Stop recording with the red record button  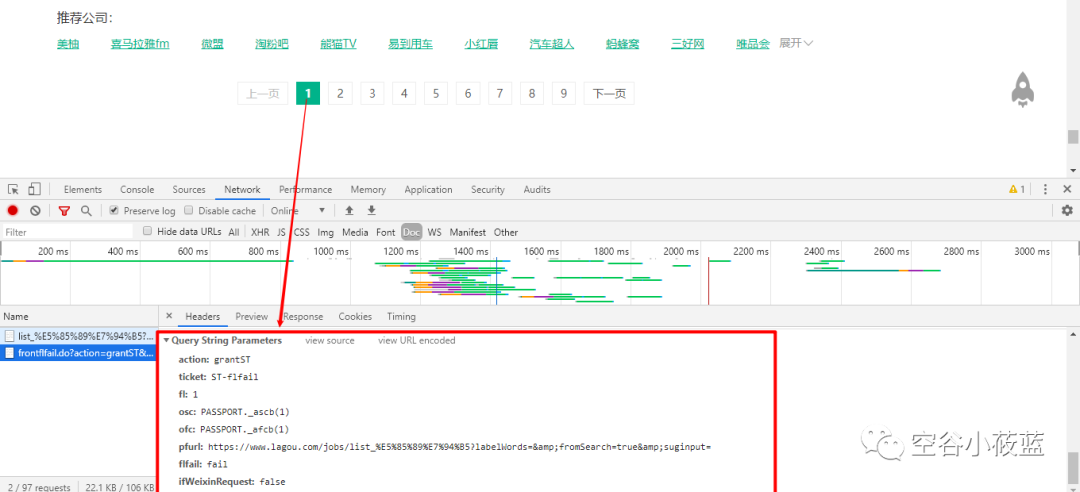point(12,211)
